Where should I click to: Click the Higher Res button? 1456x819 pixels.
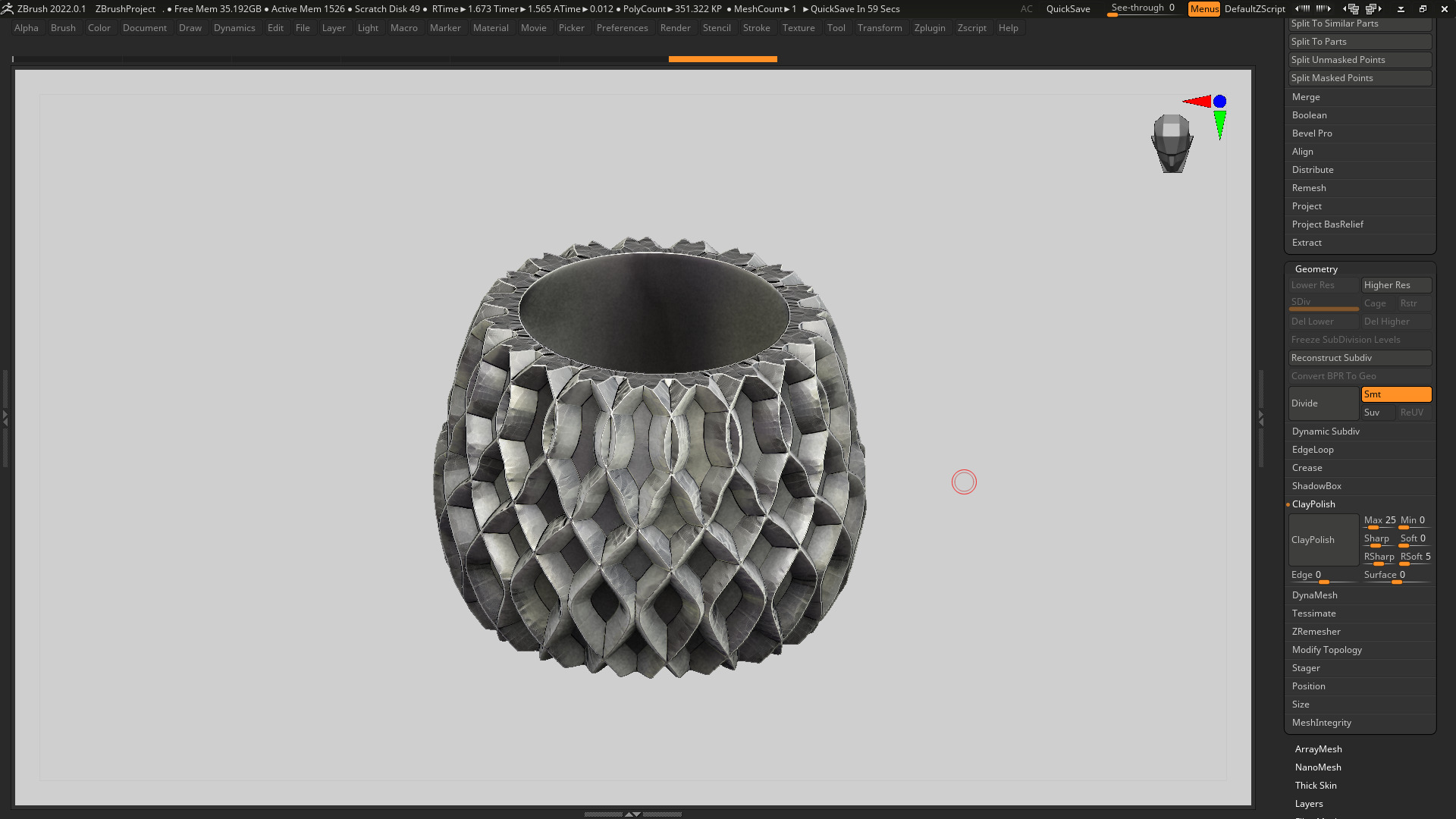click(x=1396, y=285)
